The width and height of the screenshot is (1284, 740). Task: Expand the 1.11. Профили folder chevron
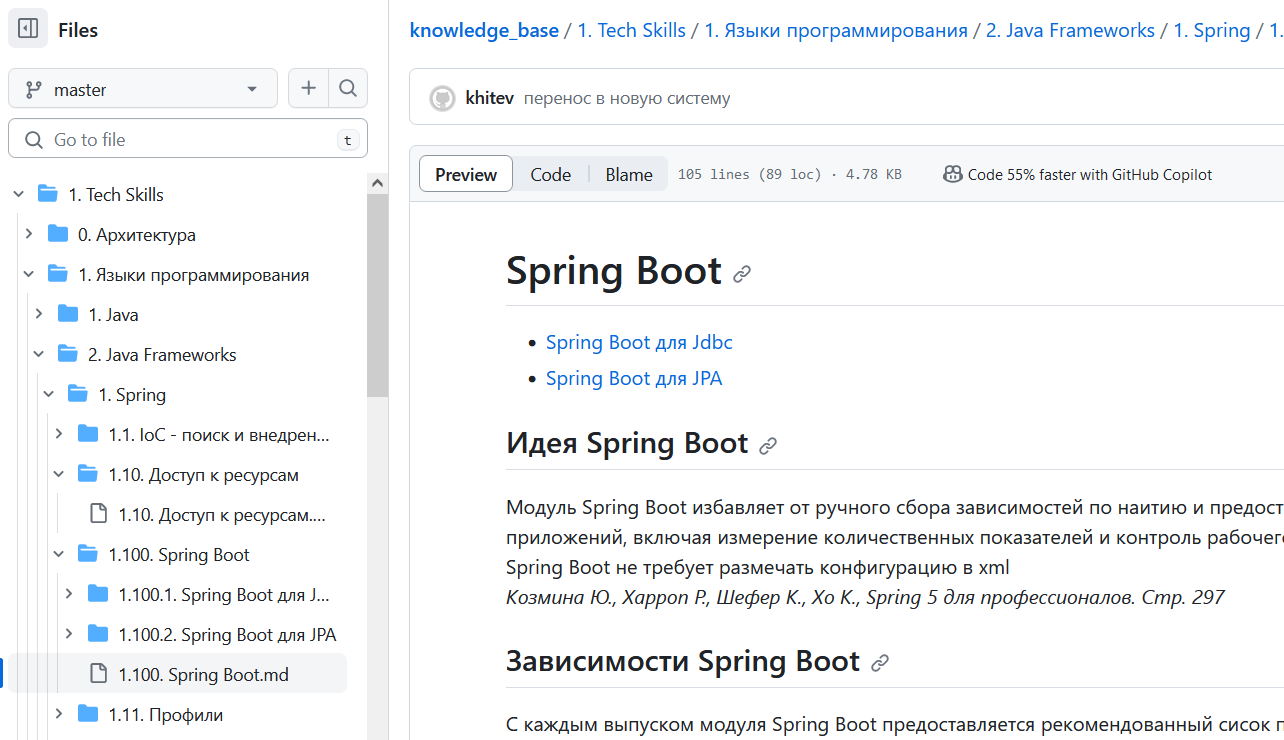click(58, 714)
